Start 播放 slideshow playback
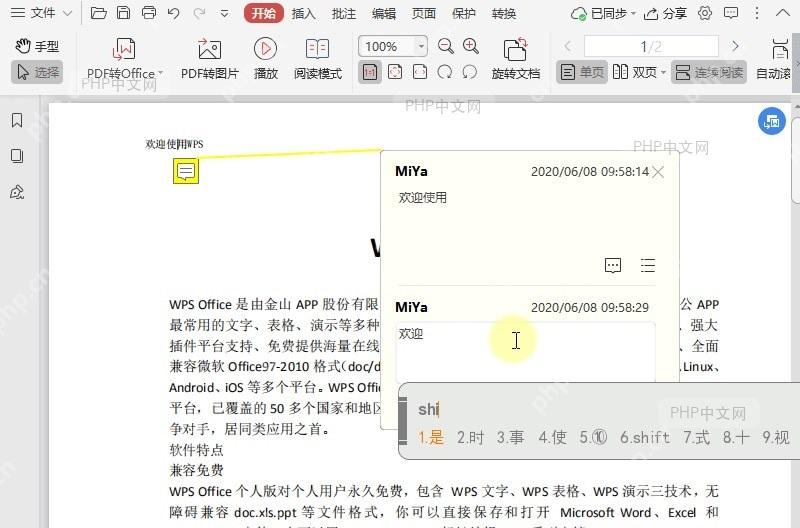Image resolution: width=800 pixels, height=528 pixels. 265,59
